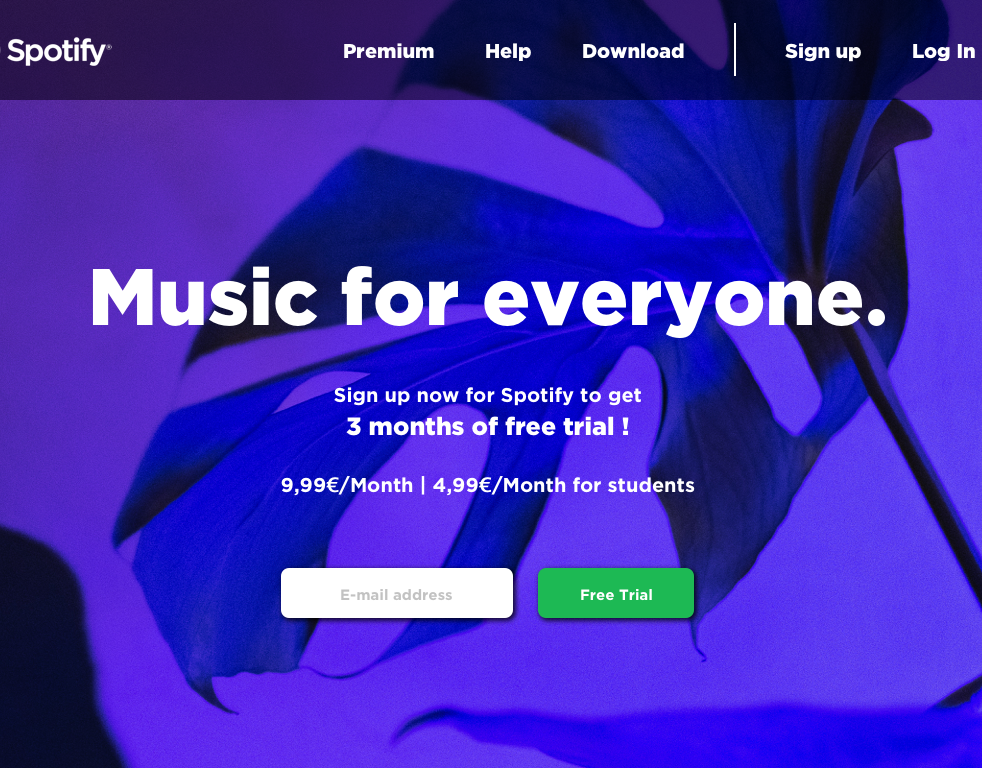Image resolution: width=982 pixels, height=768 pixels.
Task: Click the registered trademark symbol beside Spotify
Action: pyautogui.click(x=110, y=46)
